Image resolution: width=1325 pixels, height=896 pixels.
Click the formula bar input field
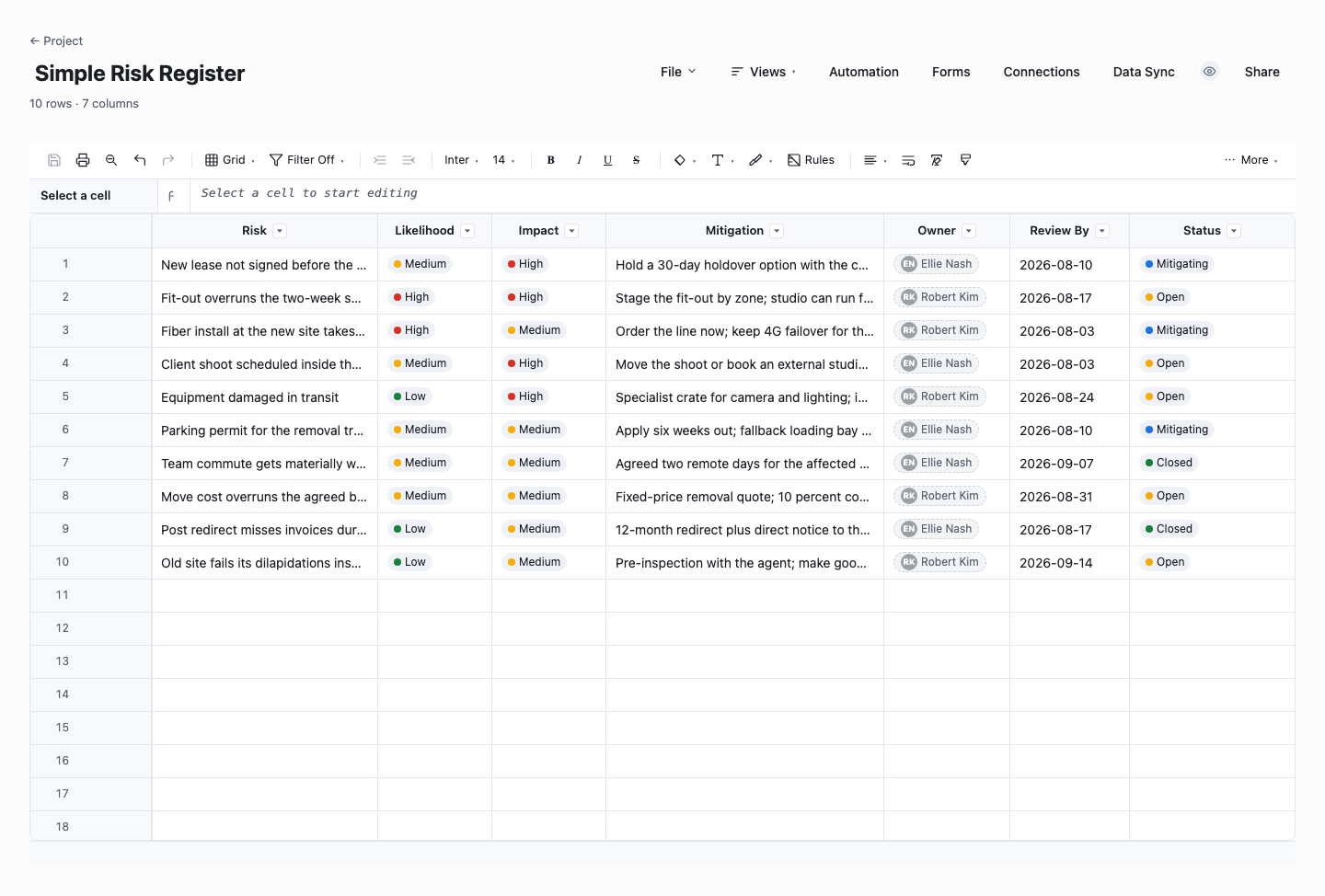[742, 194]
